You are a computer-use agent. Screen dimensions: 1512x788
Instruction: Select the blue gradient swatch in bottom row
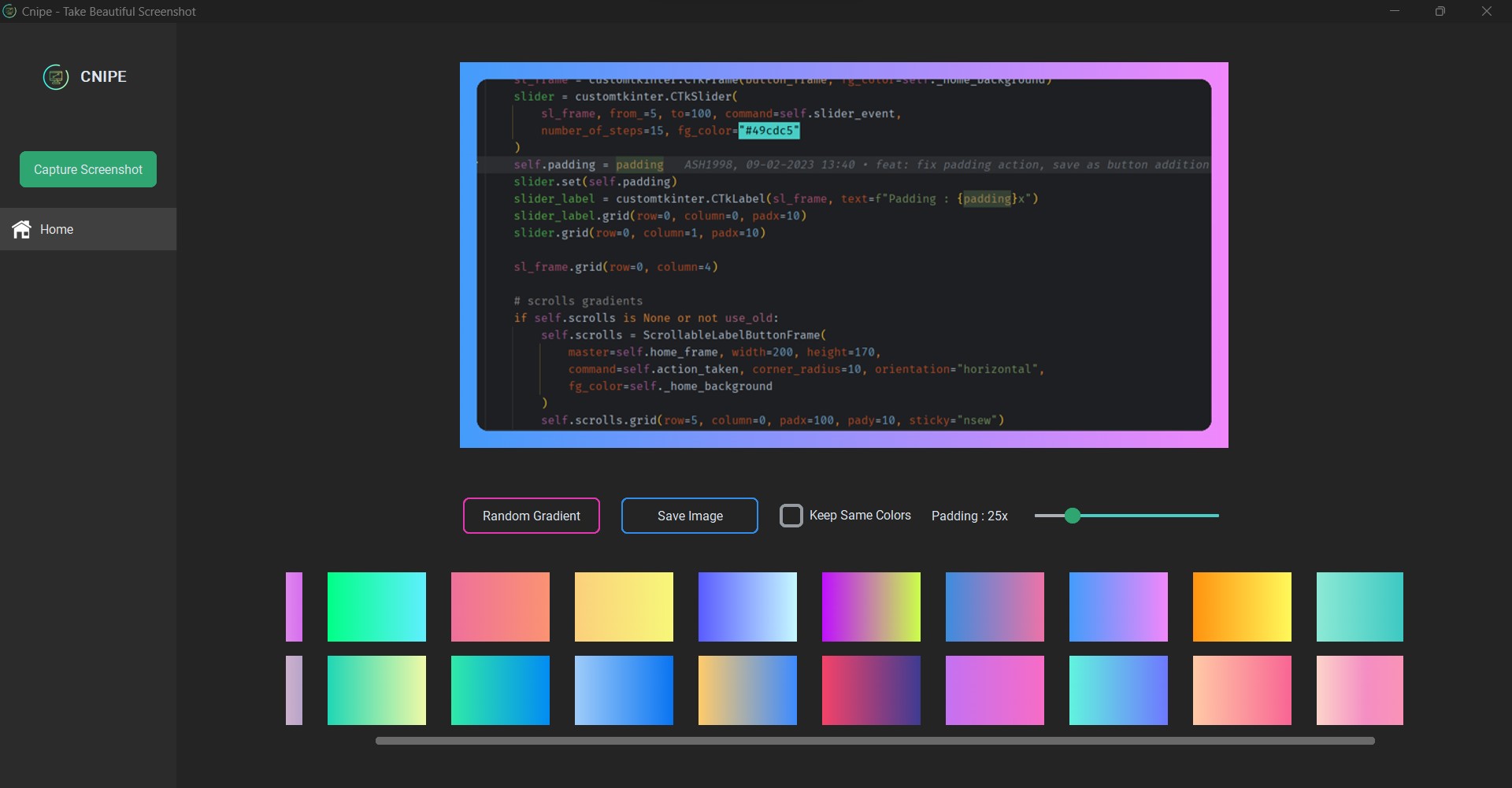(x=624, y=690)
